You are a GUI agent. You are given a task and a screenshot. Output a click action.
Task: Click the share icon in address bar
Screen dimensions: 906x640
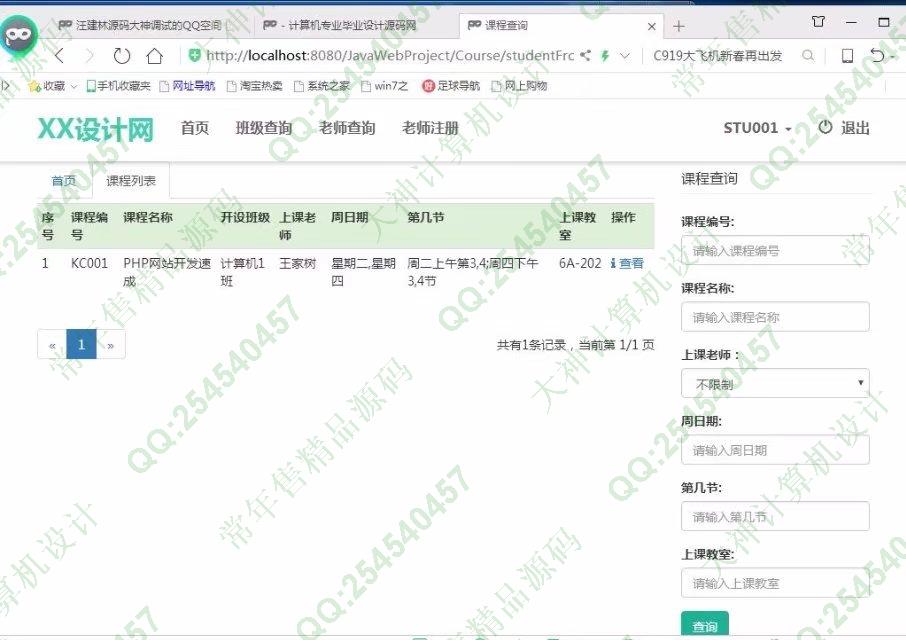point(585,55)
